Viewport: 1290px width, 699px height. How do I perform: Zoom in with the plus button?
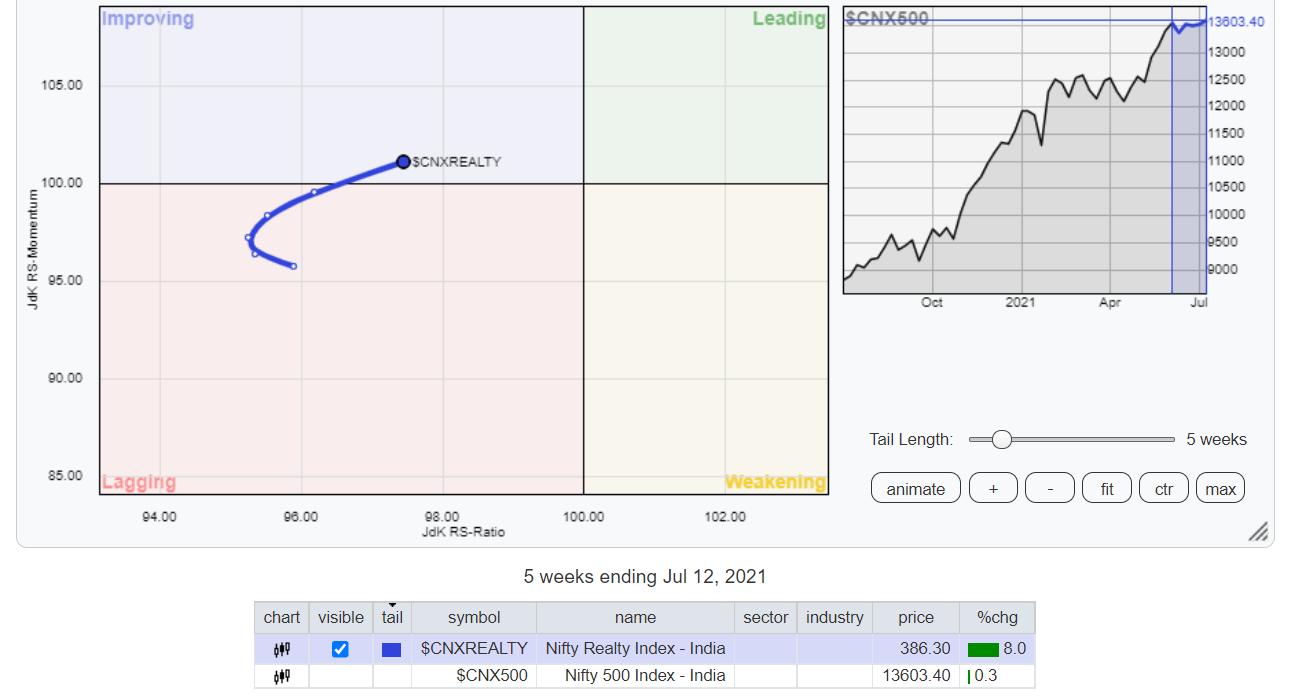pos(993,489)
